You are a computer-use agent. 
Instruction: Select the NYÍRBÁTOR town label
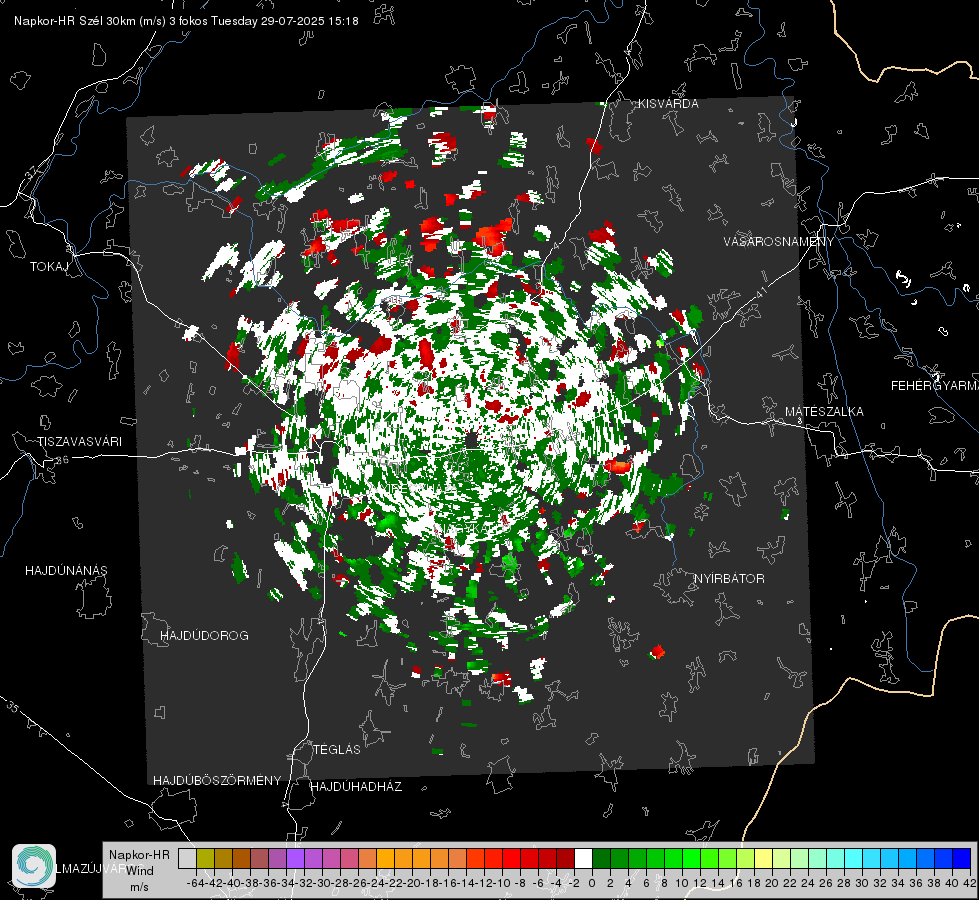(x=729, y=579)
